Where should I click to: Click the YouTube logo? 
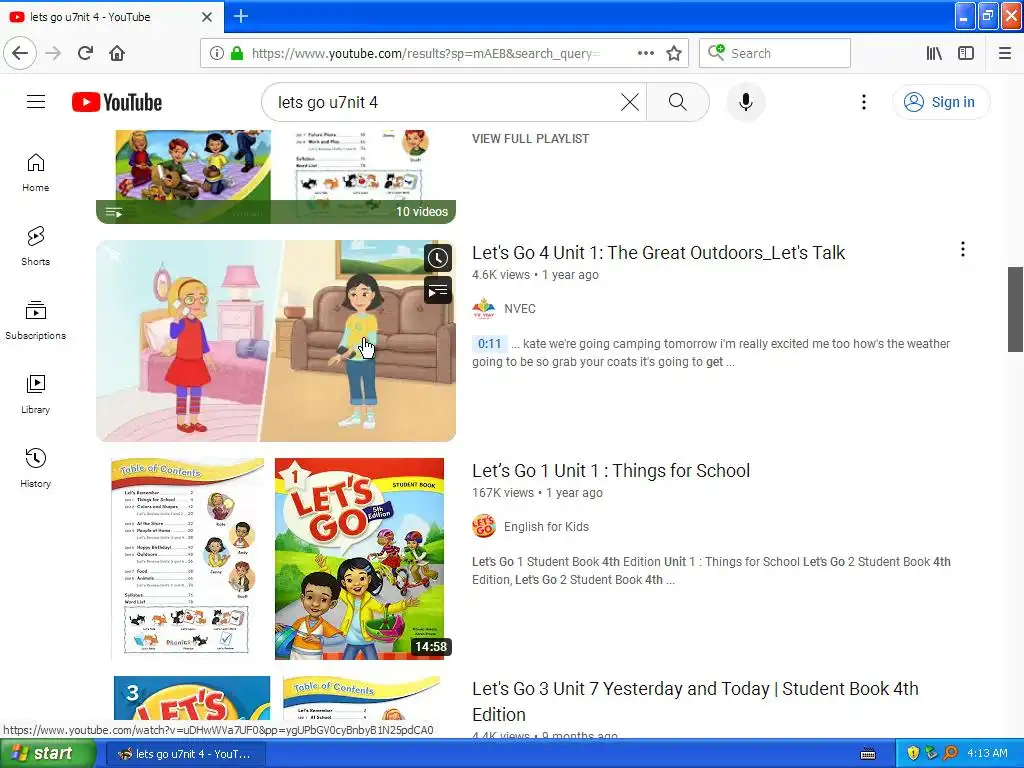[x=117, y=103]
